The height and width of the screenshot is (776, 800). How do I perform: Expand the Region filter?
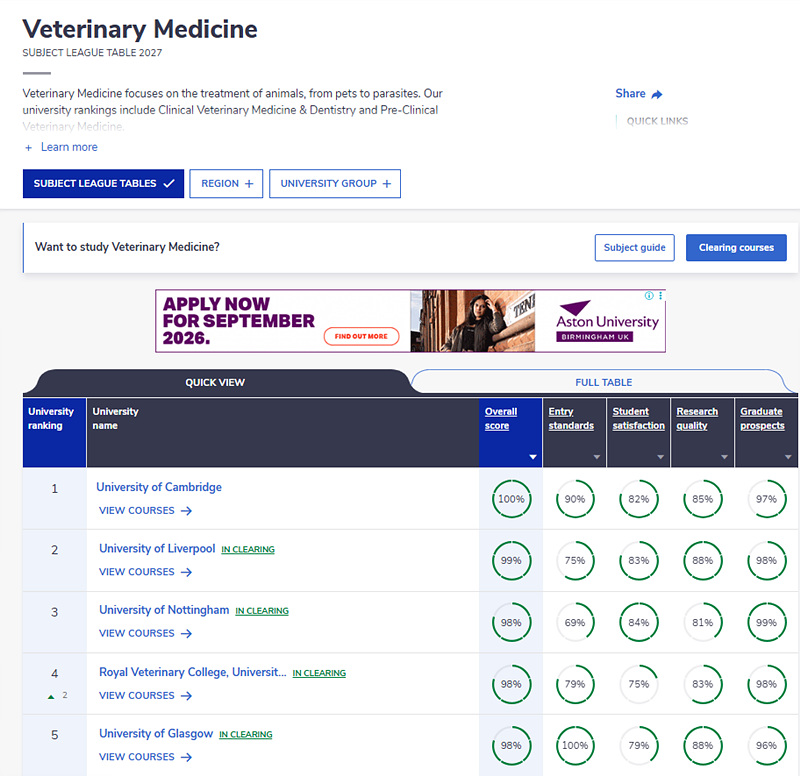click(x=226, y=184)
